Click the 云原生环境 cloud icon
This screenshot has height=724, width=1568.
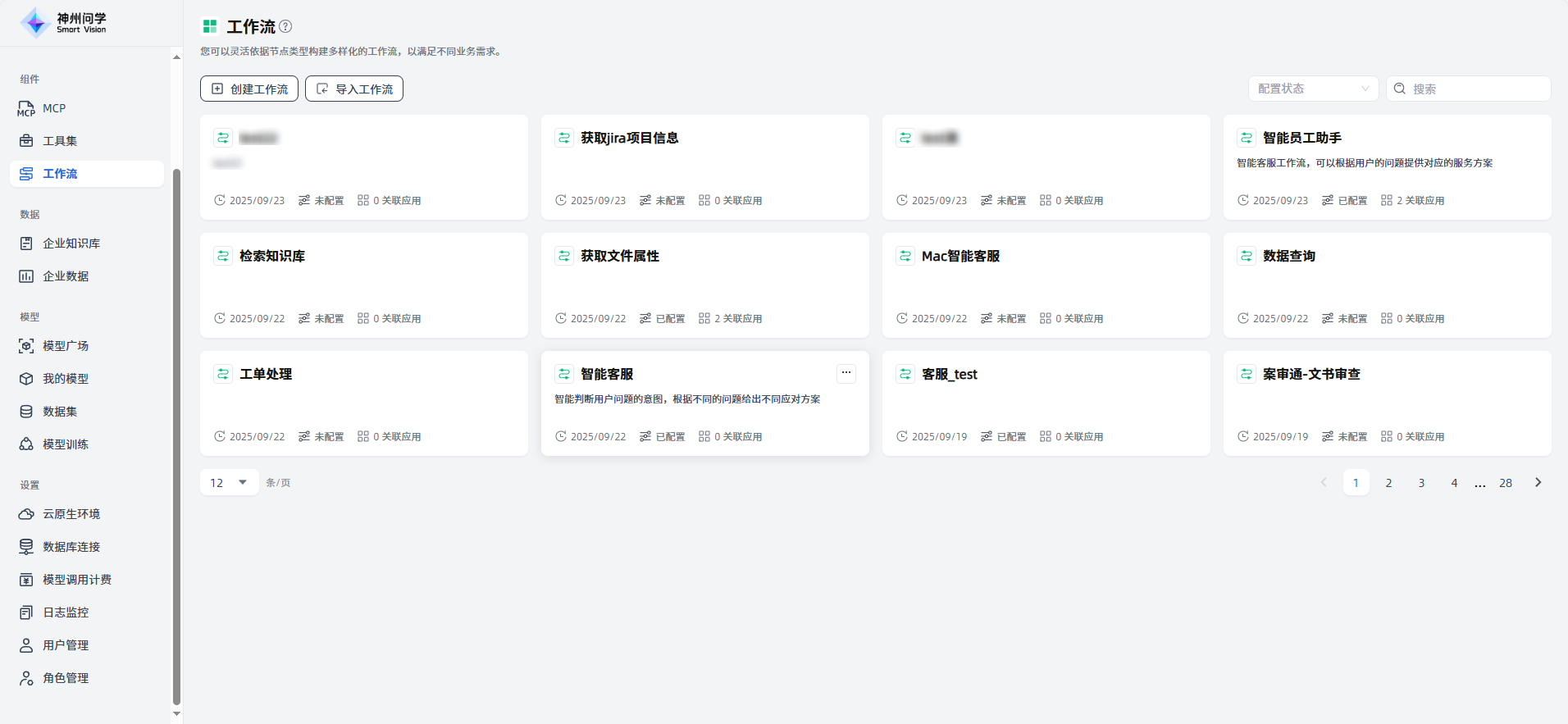point(26,514)
